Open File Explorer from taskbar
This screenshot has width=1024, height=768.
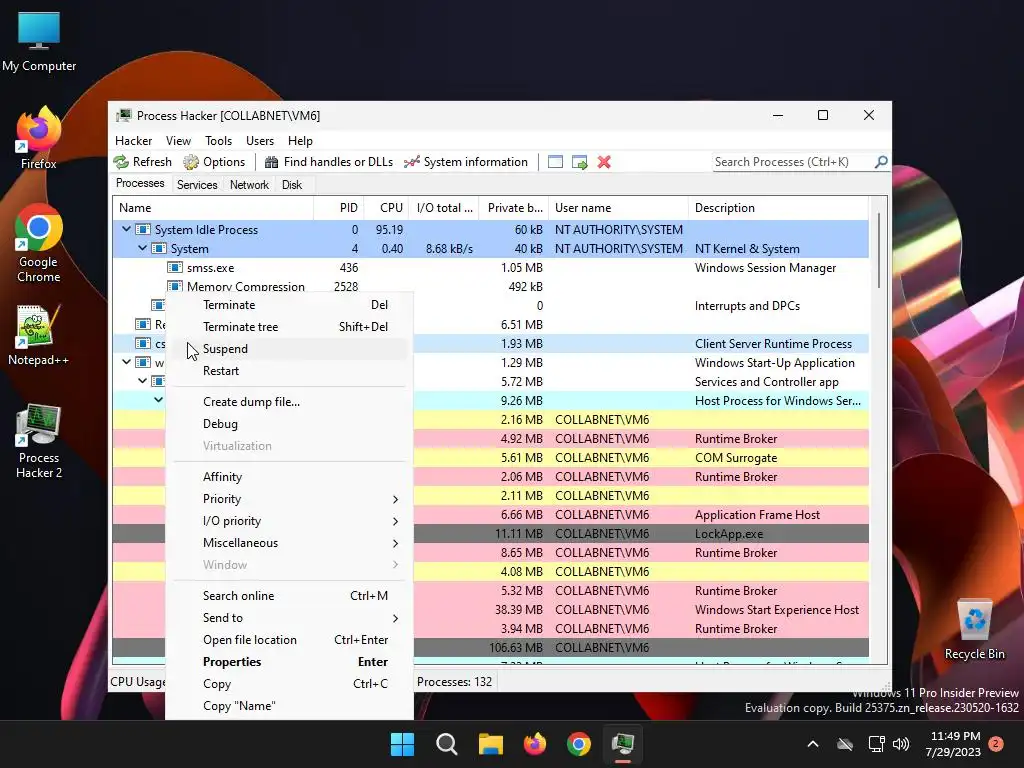[x=490, y=744]
